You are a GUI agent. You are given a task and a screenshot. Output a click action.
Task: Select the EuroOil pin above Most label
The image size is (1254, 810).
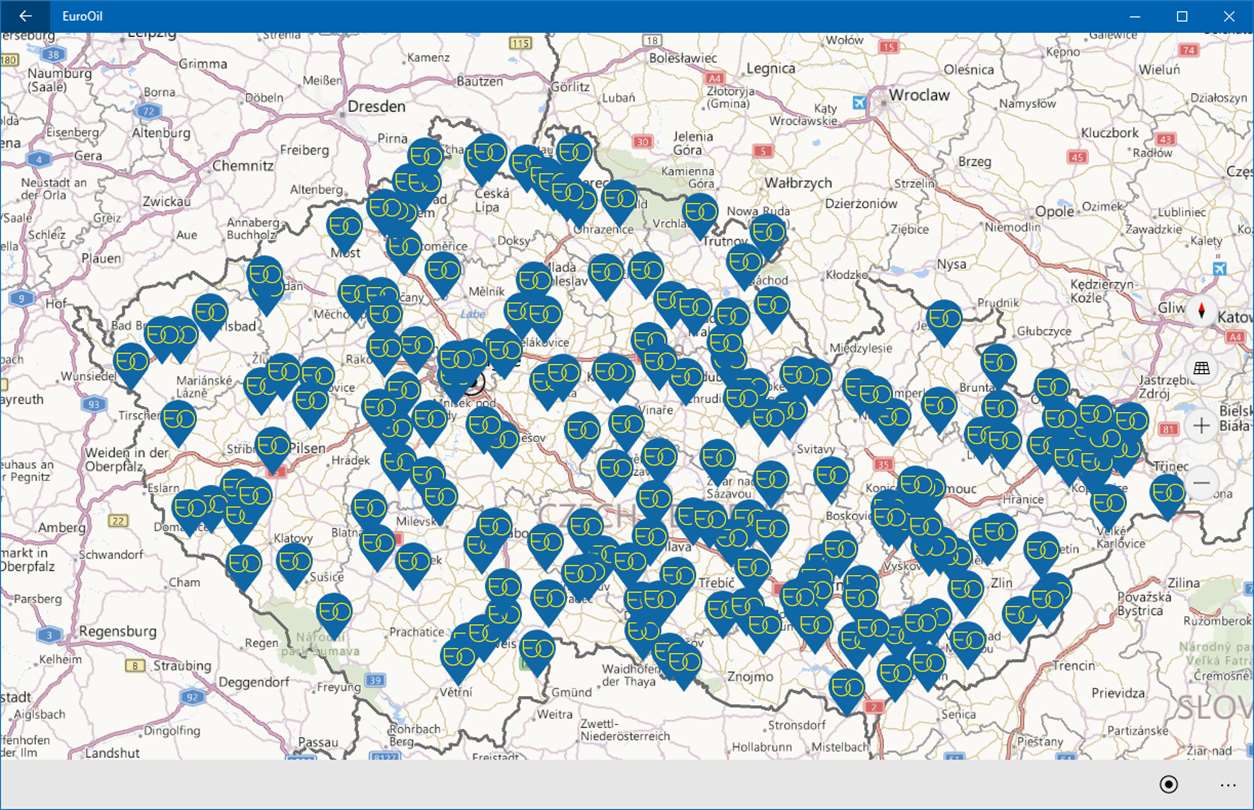click(344, 229)
